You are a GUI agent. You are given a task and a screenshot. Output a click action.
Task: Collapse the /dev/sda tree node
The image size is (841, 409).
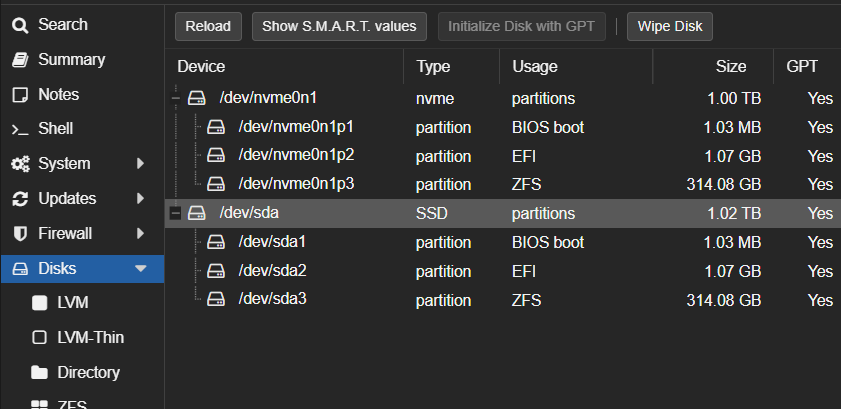point(177,213)
